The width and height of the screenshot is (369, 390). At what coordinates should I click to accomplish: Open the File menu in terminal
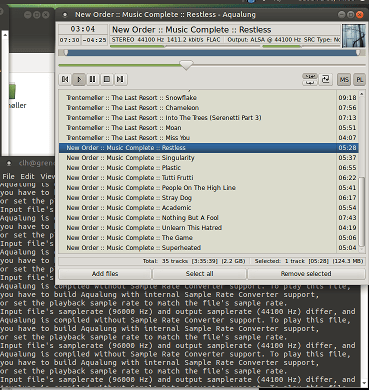tap(8, 176)
